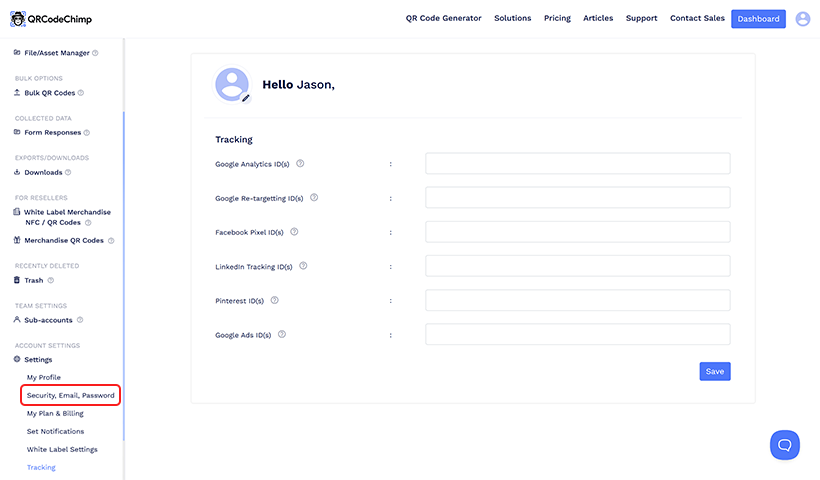Click info icon next to Pinterest ID(s)
Image resolution: width=820 pixels, height=480 pixels.
tap(274, 300)
